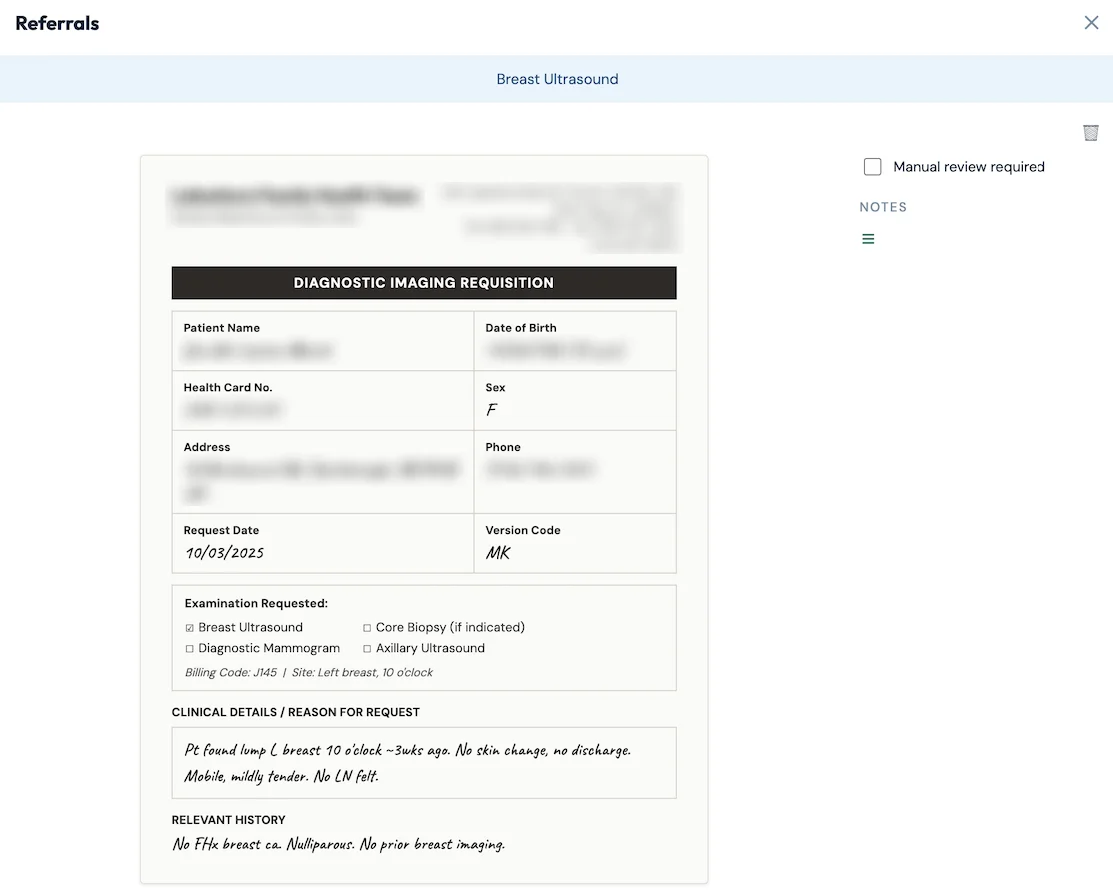Screen dimensions: 1113x893
Task: Click the NOTES section label
Action: click(x=883, y=207)
